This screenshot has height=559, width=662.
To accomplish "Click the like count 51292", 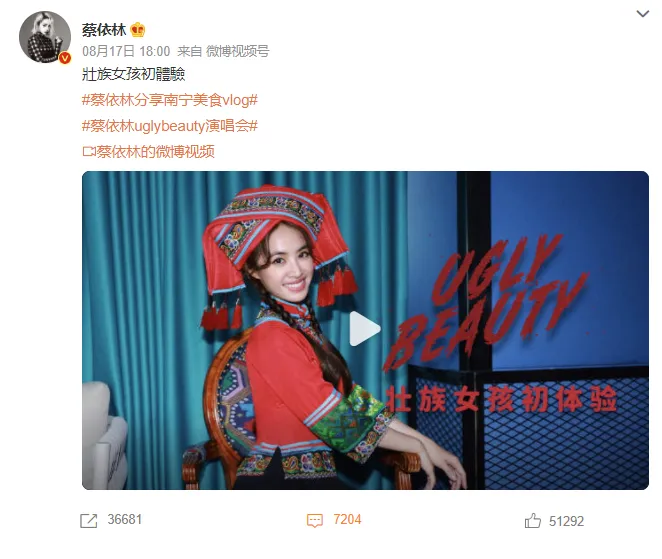I will coord(566,521).
